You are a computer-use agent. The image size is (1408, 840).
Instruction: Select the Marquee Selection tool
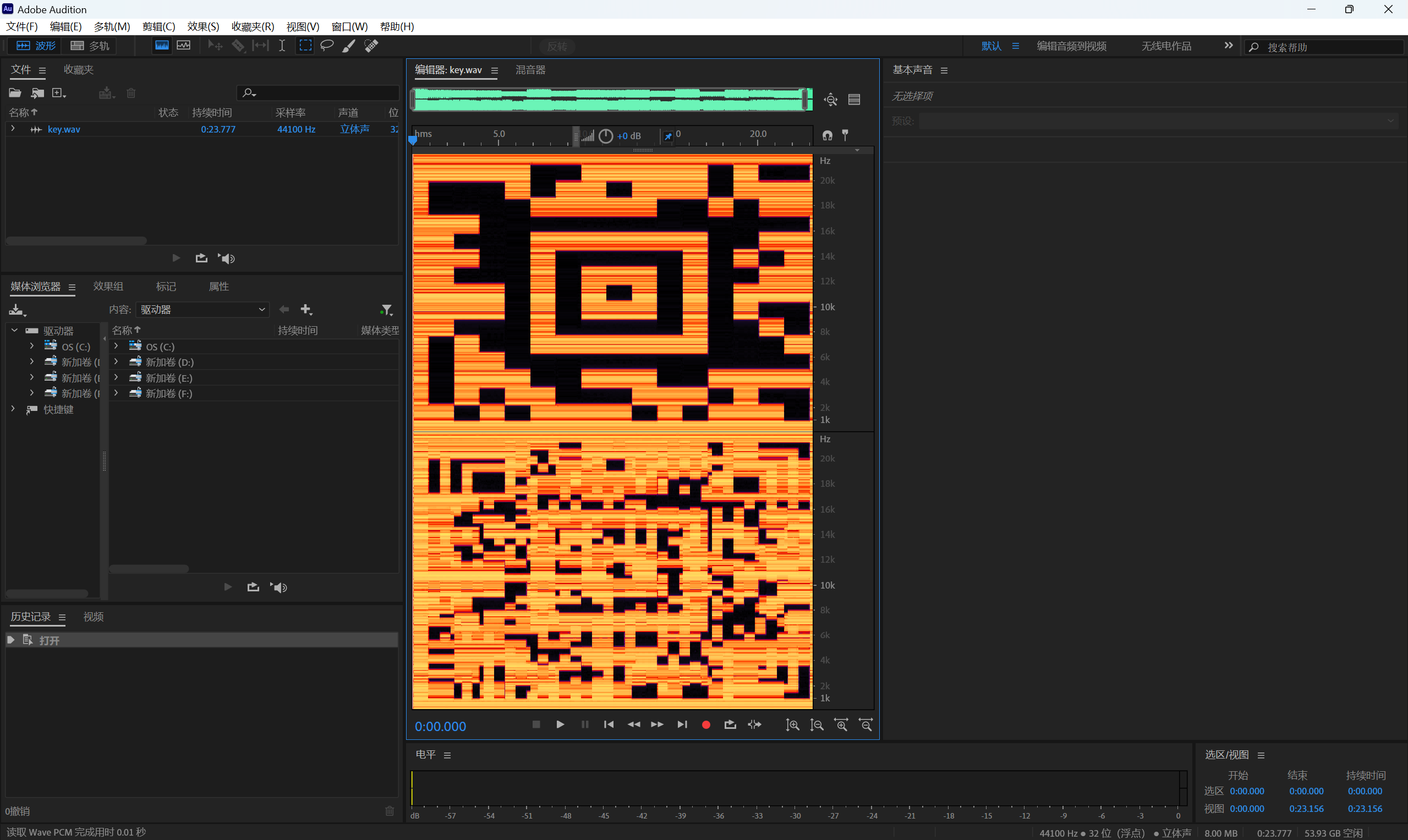point(306,46)
